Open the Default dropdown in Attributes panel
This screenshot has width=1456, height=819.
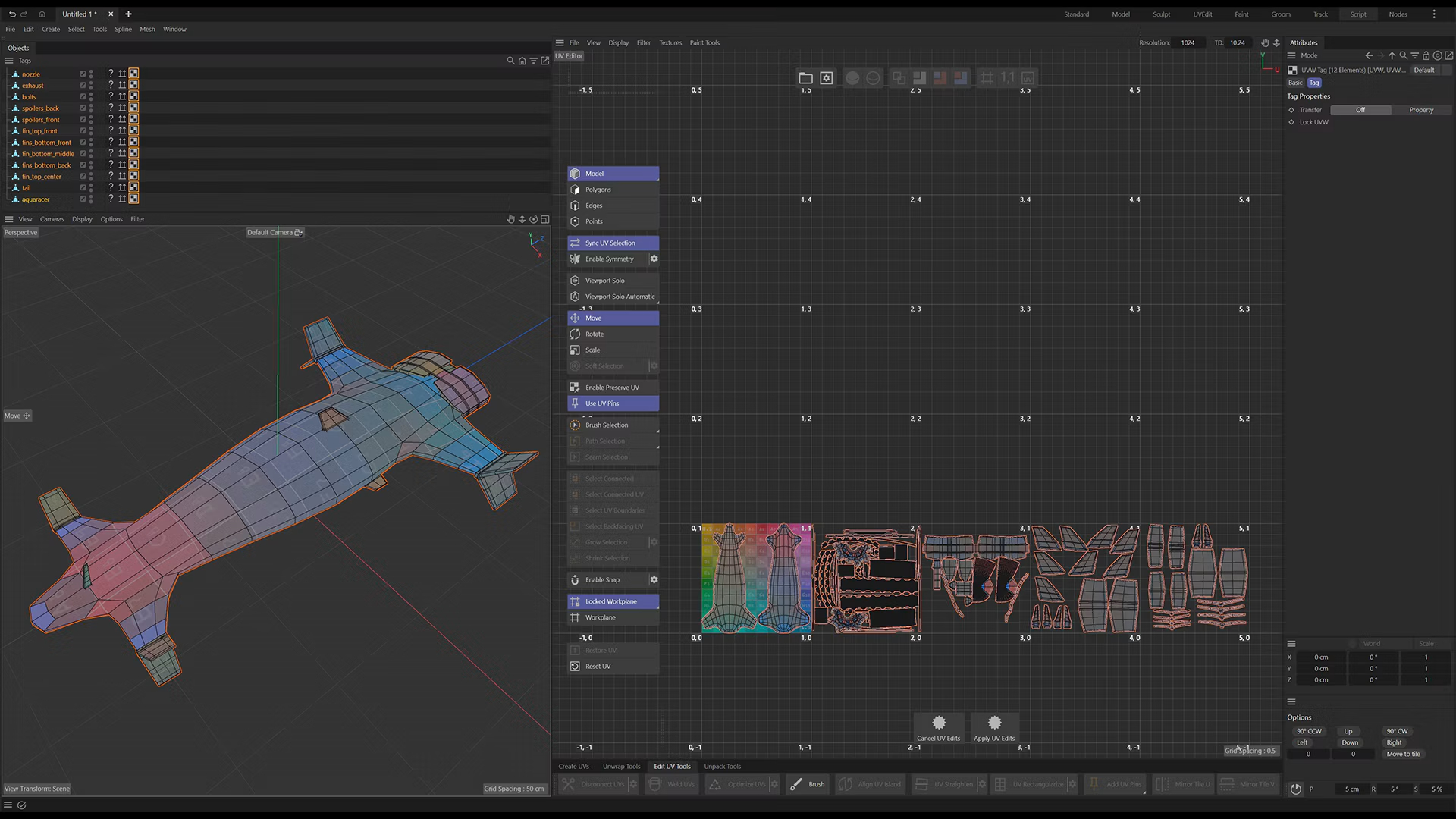[x=1429, y=70]
